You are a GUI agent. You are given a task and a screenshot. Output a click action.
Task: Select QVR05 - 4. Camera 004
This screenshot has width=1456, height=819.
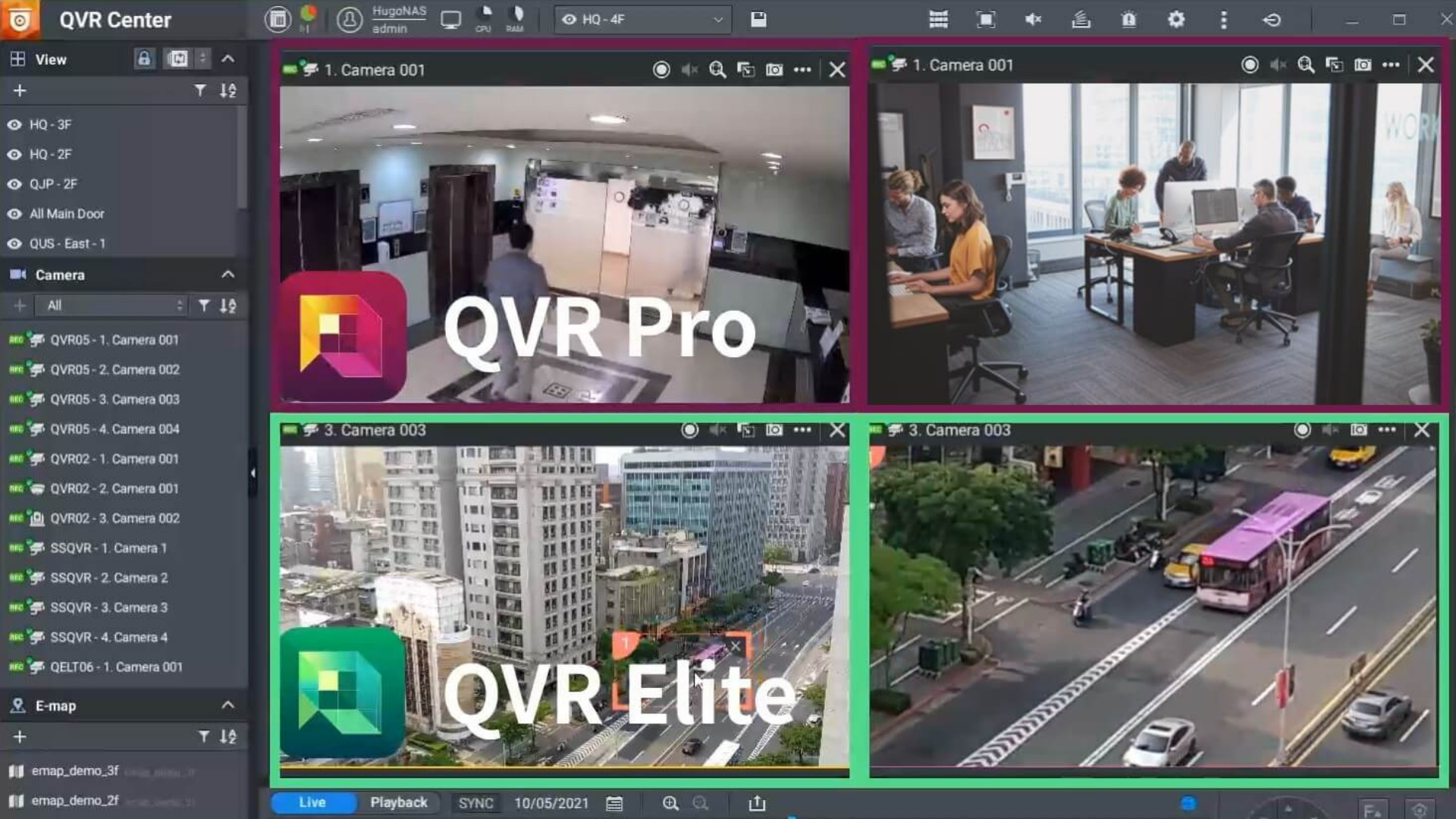click(x=115, y=429)
